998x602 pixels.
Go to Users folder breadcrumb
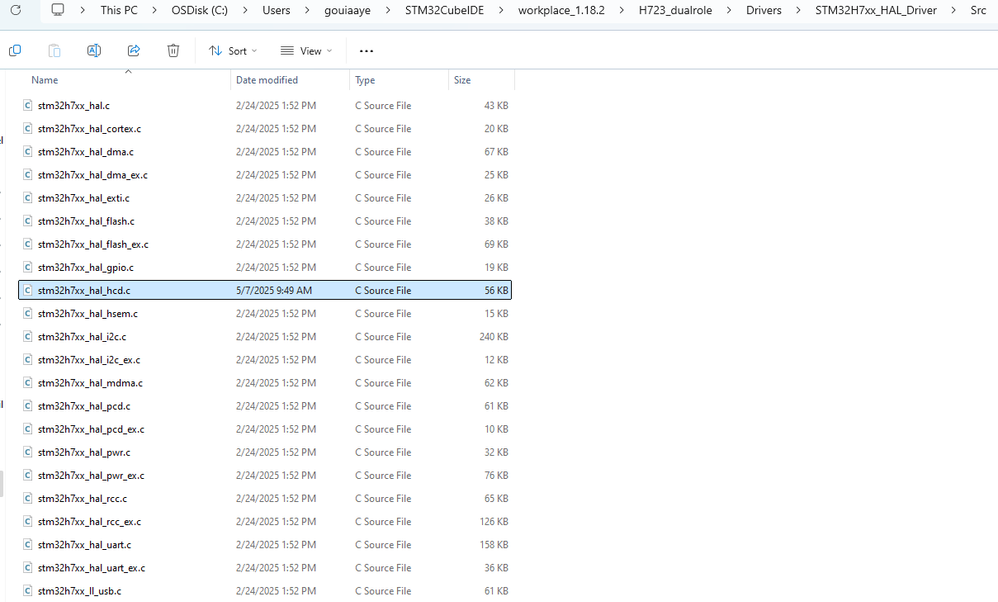pos(276,10)
